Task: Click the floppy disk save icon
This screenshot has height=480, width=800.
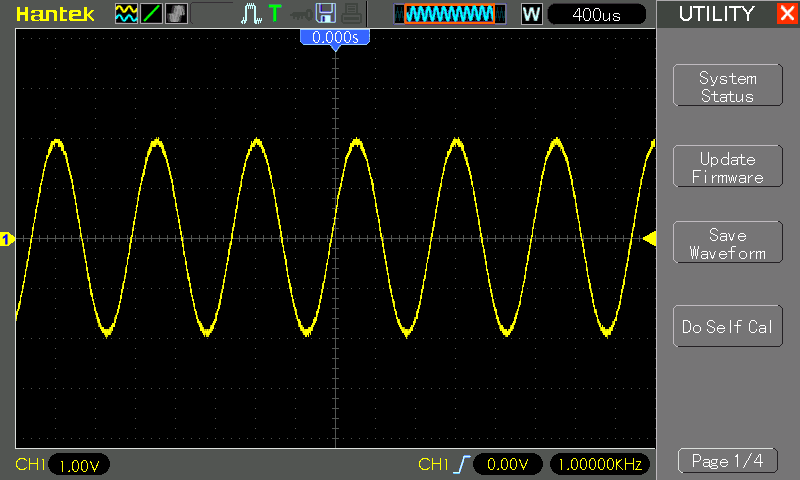Action: pos(326,13)
